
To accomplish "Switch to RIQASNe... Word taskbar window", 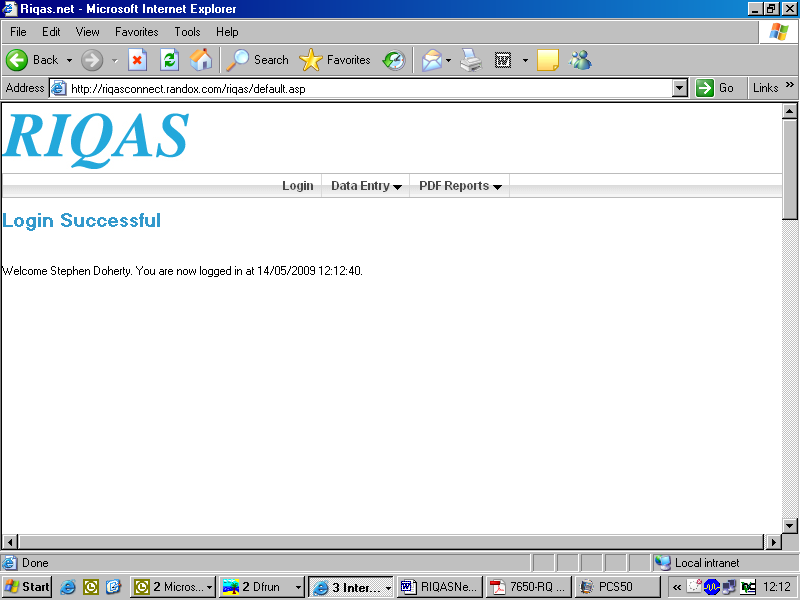I will coord(440,587).
